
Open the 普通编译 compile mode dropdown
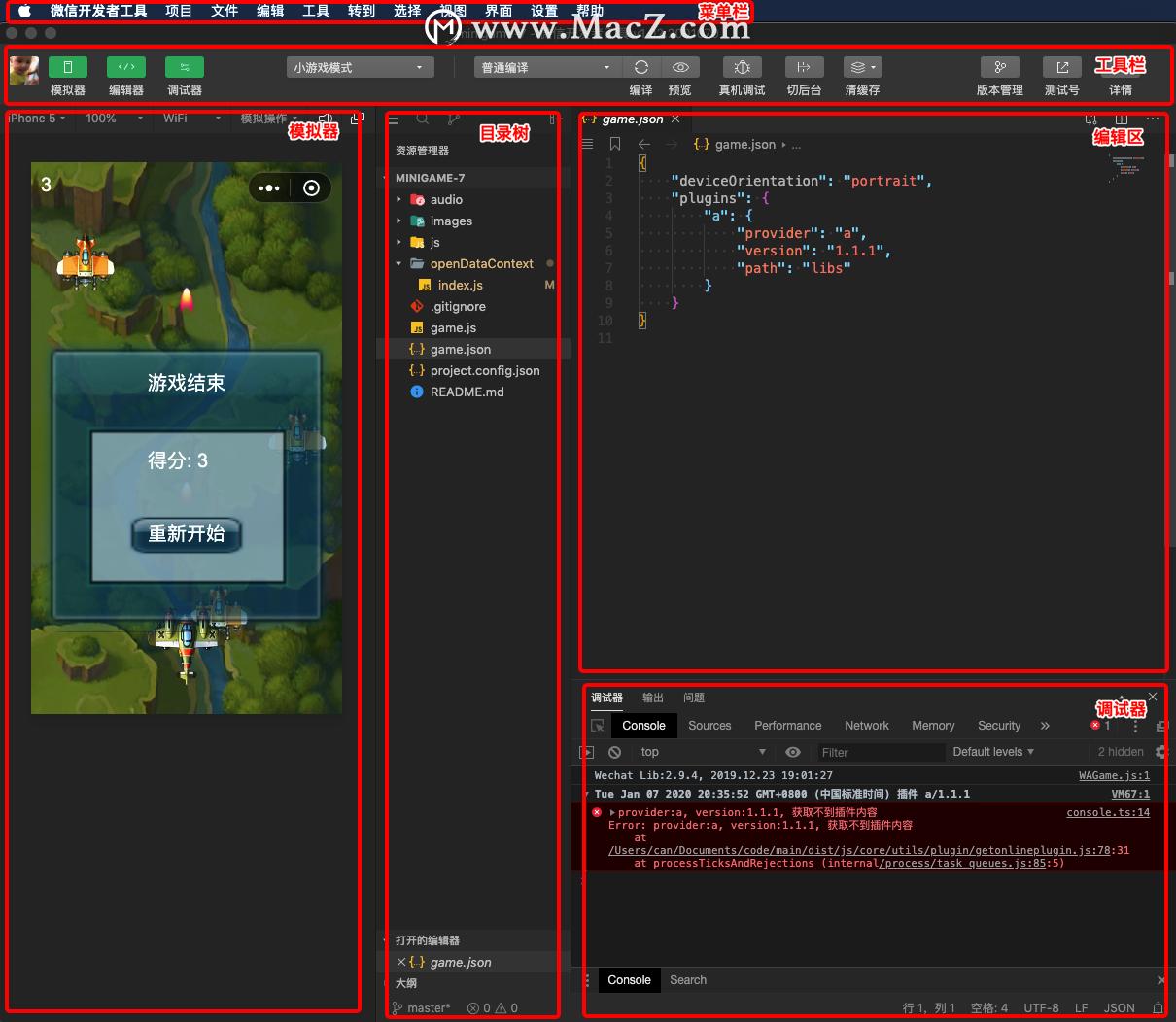point(547,67)
